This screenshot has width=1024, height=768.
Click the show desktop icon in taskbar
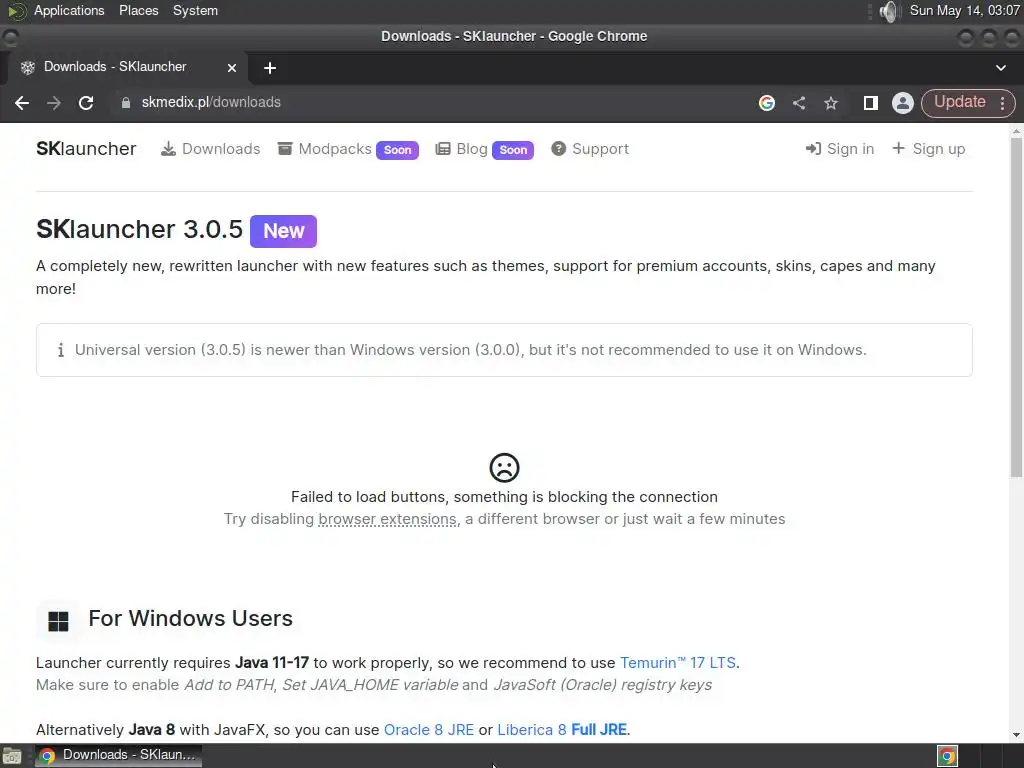click(x=12, y=756)
